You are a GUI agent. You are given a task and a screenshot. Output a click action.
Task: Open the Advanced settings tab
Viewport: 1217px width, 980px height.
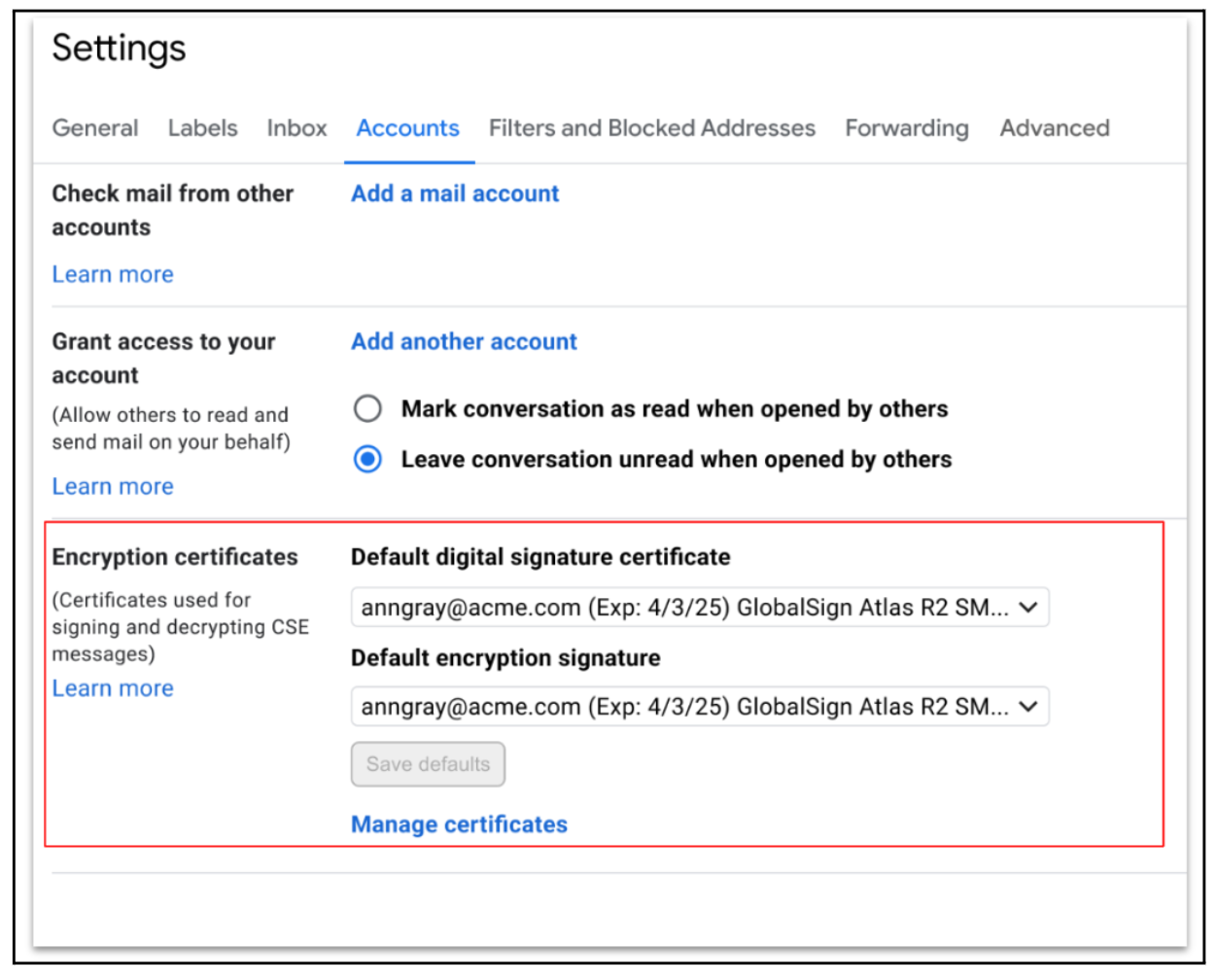point(1055,128)
